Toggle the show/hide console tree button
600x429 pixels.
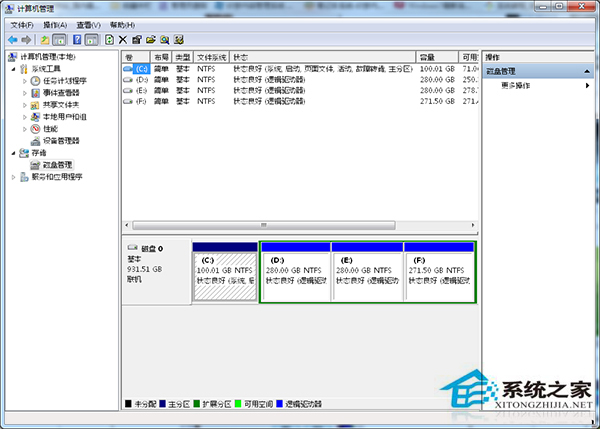tap(59, 39)
